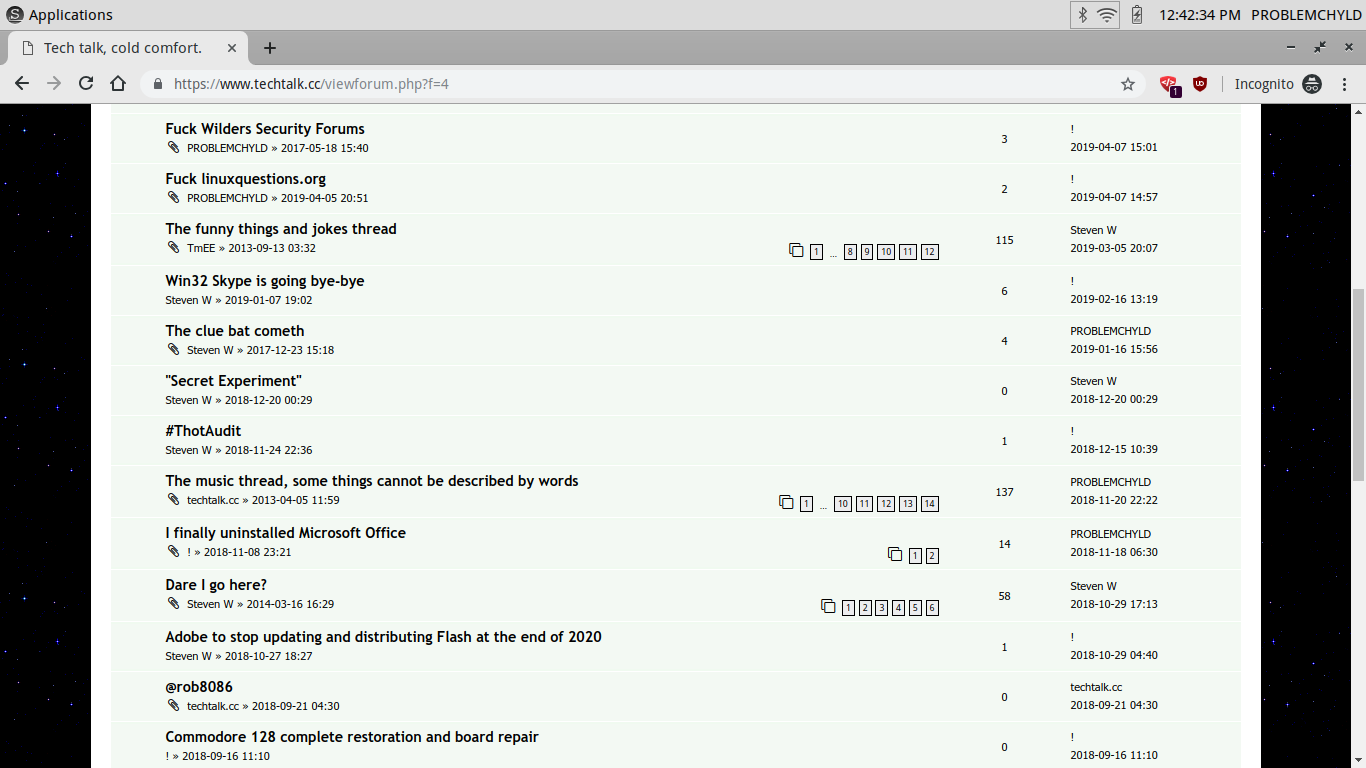Go to page 3 of Dare I go here
1366x768 pixels.
(x=882, y=608)
